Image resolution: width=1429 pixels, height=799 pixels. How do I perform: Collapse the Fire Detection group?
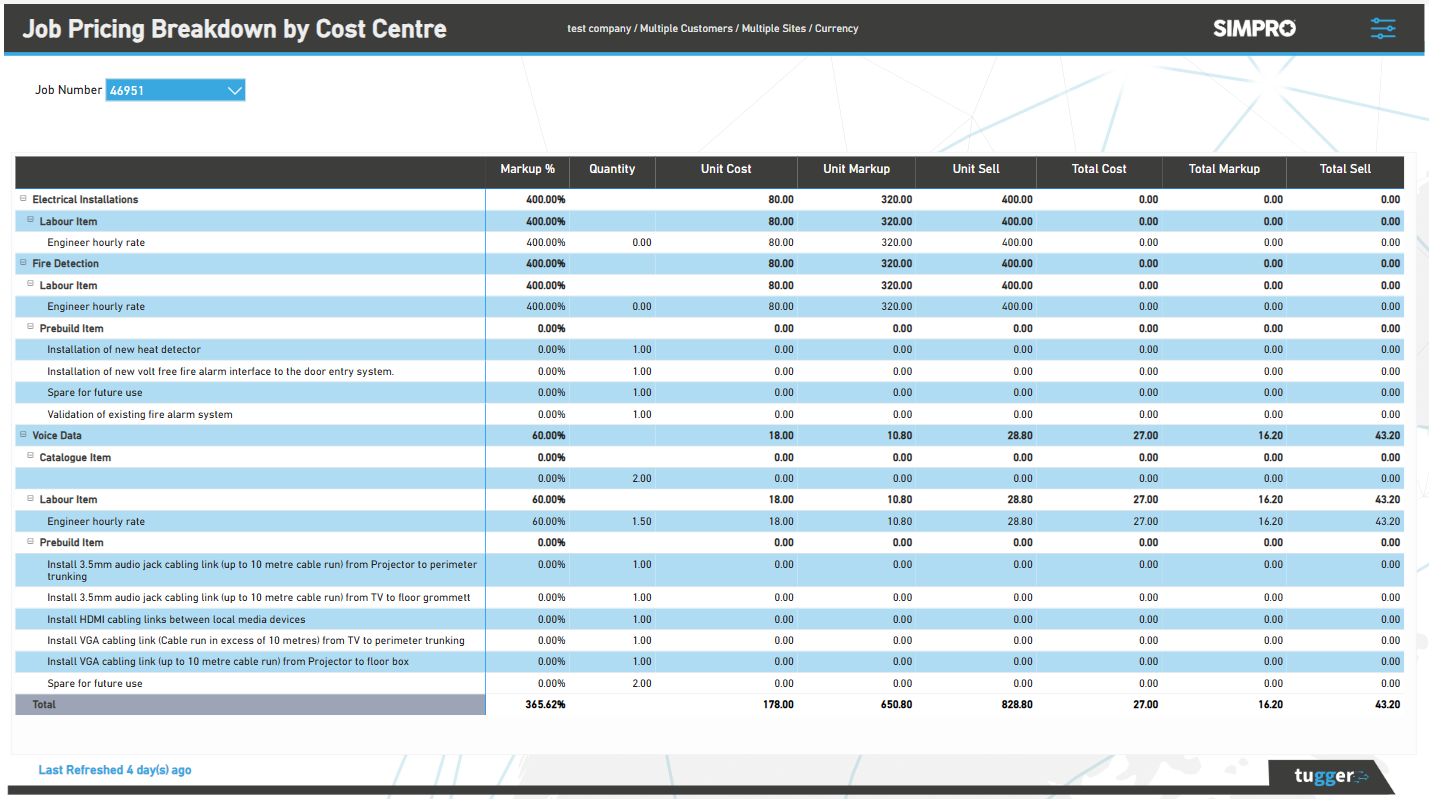22,263
